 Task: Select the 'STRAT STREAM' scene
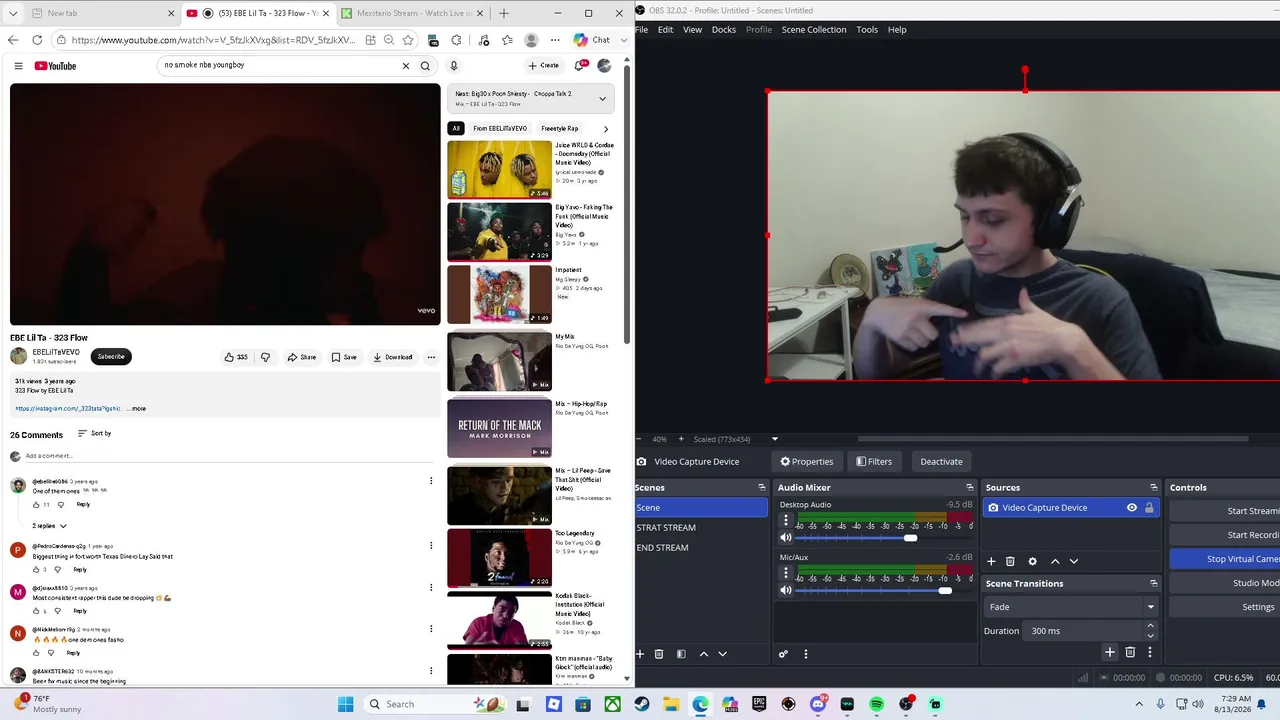701,528
